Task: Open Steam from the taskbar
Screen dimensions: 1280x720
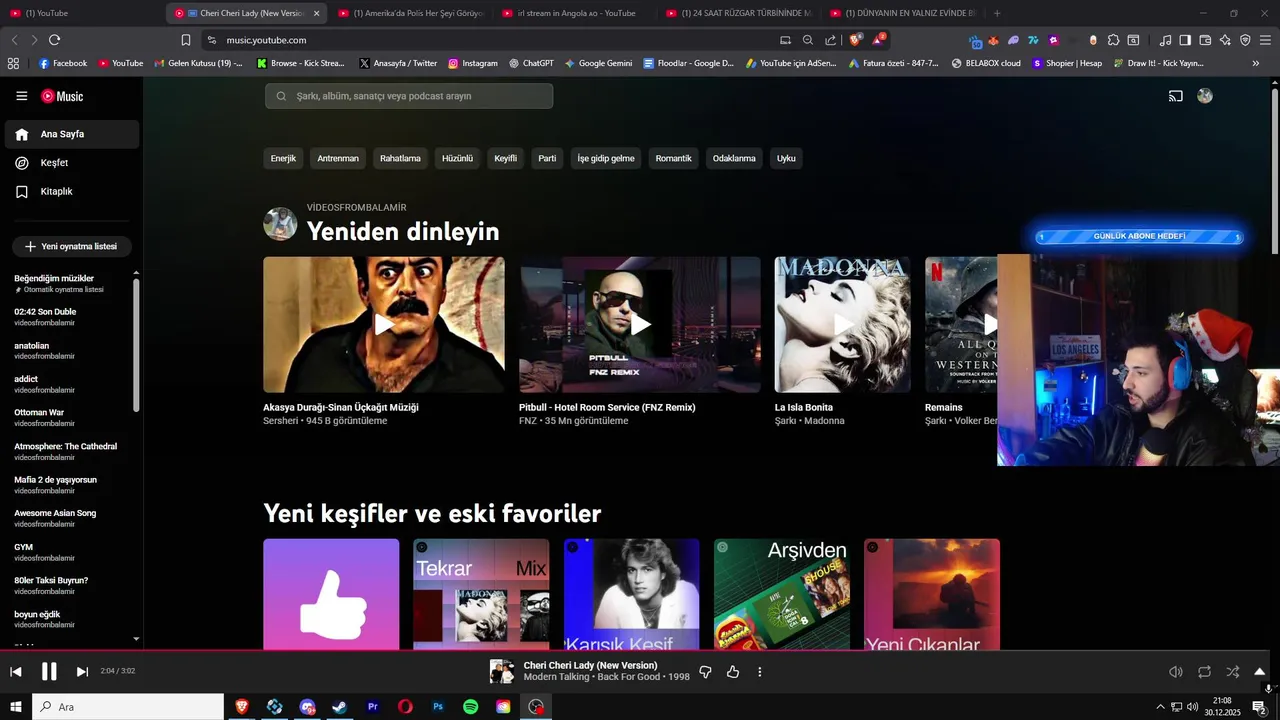Action: (x=340, y=707)
